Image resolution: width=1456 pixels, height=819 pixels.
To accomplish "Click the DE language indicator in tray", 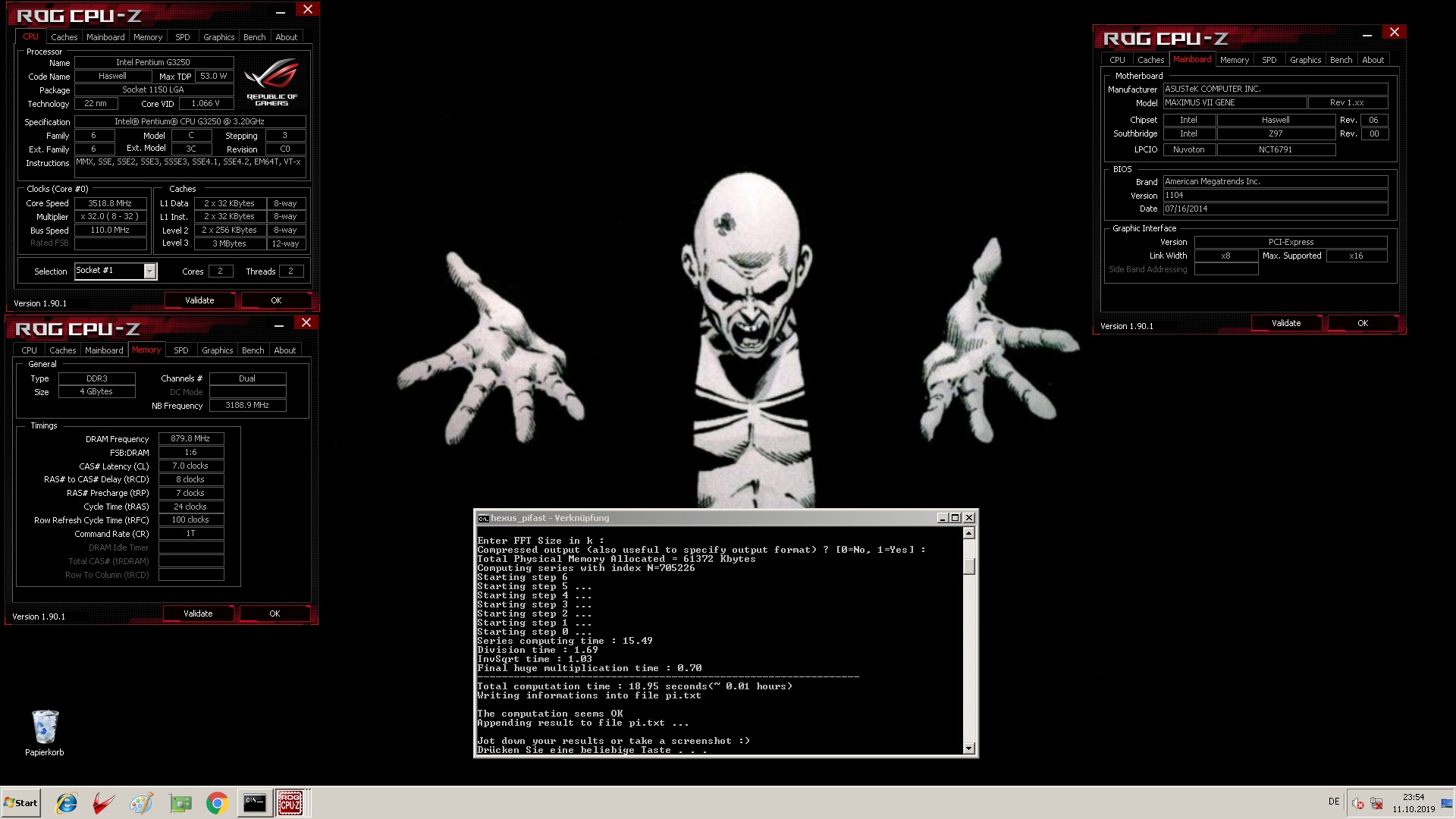I will [1334, 802].
